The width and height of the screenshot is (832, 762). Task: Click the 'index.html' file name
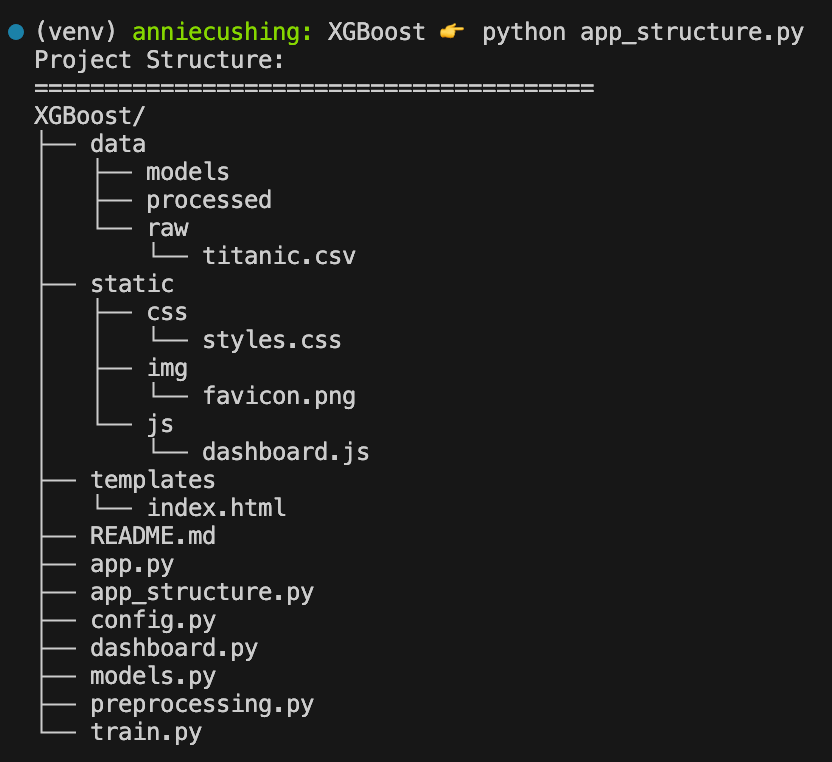click(x=216, y=508)
